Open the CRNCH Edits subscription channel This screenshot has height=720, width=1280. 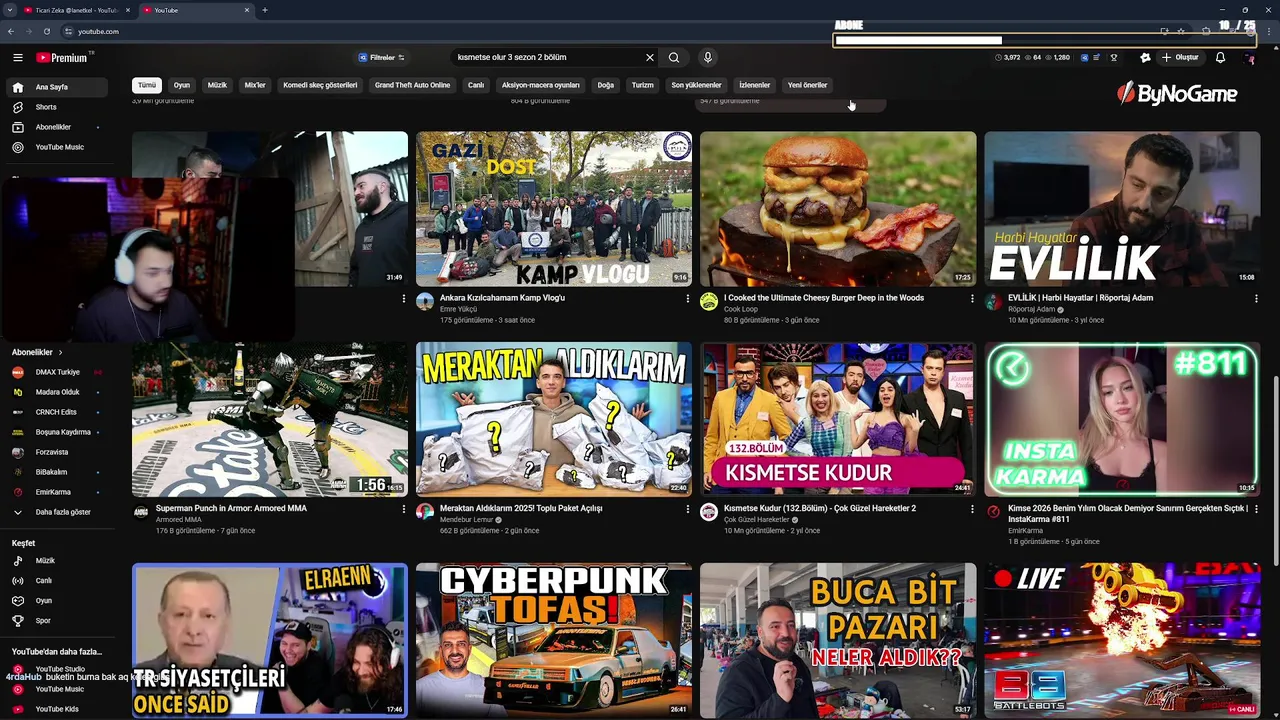[56, 412]
